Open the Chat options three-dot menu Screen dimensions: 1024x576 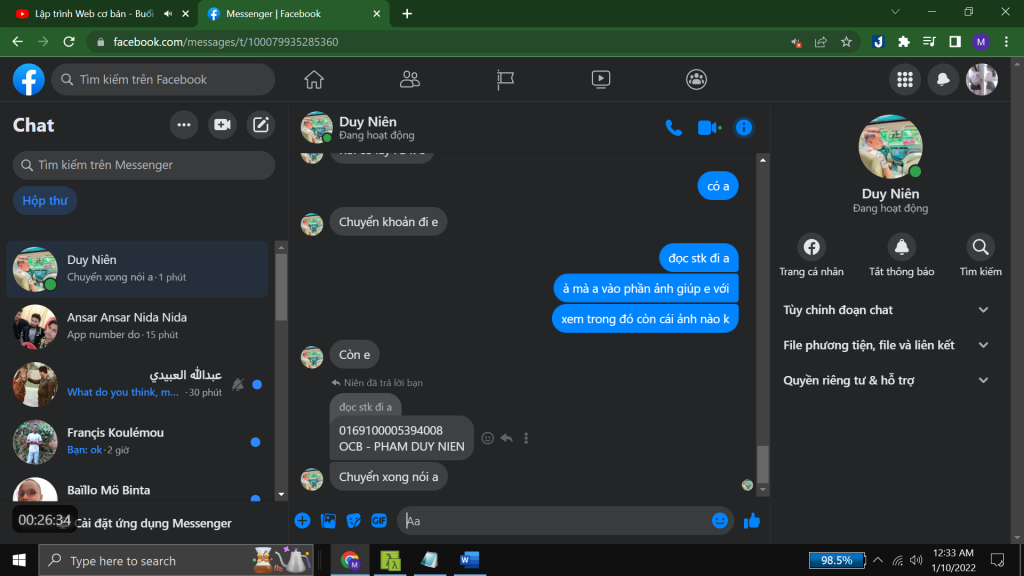point(183,125)
